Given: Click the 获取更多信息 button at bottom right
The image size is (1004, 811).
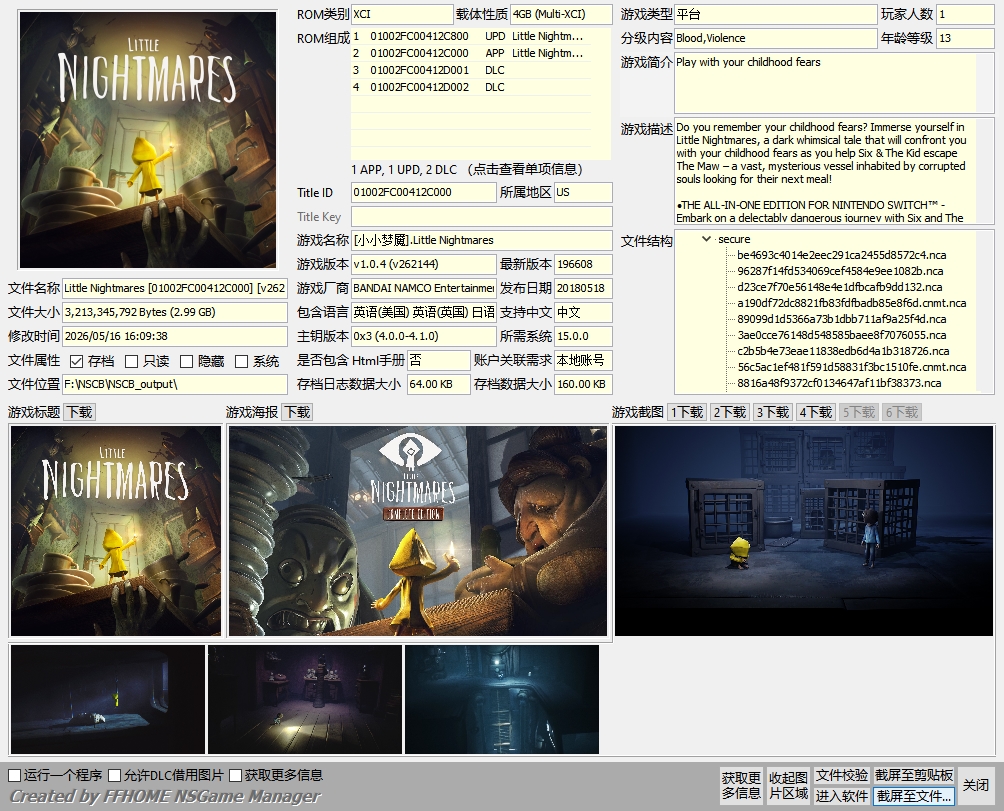Looking at the screenshot, I should click(741, 785).
